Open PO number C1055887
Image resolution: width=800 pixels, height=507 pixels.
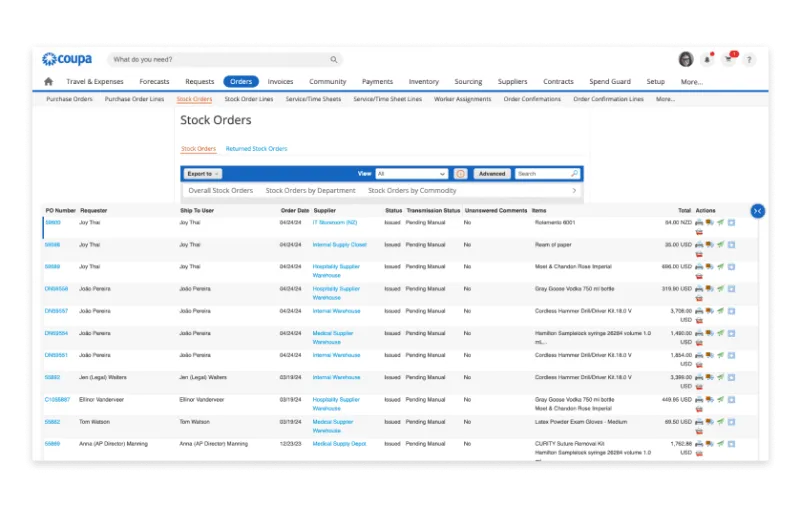click(x=57, y=400)
